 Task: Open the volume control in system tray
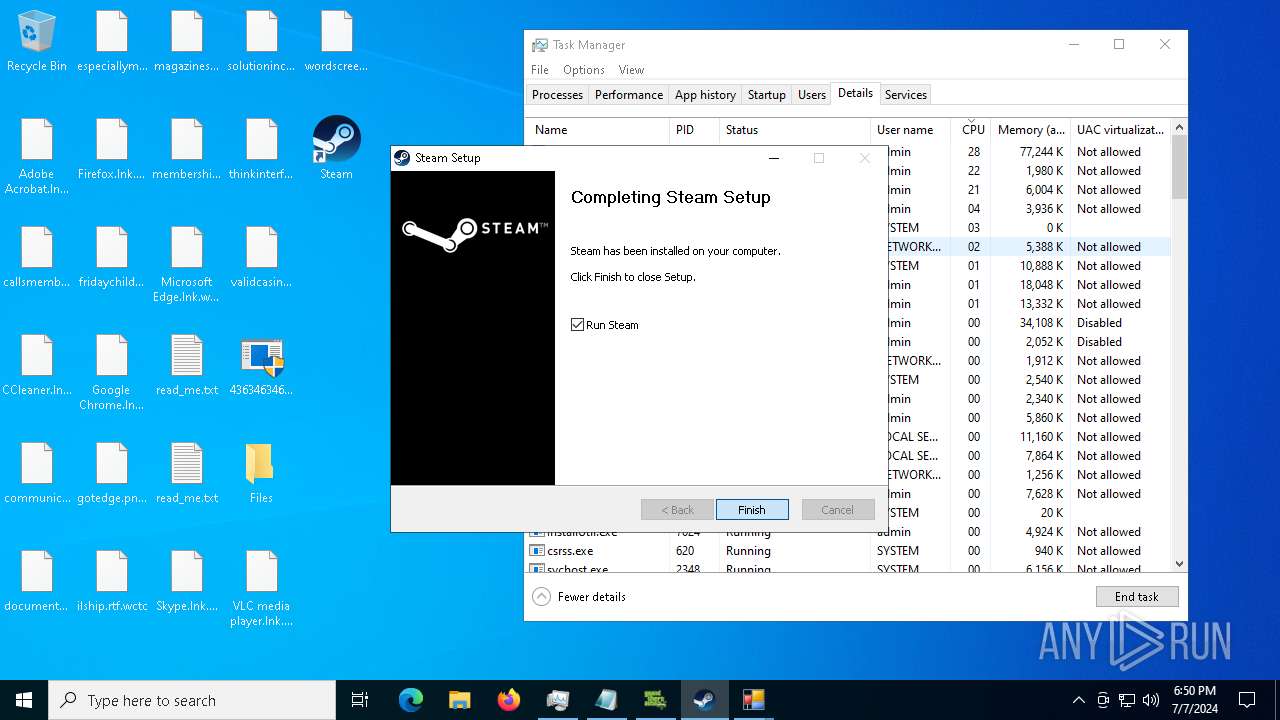[1151, 700]
